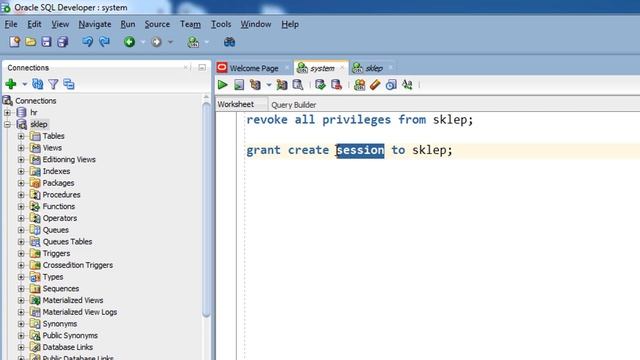Open the forward navigation history dropdown
The height and width of the screenshot is (360, 640).
(170, 42)
